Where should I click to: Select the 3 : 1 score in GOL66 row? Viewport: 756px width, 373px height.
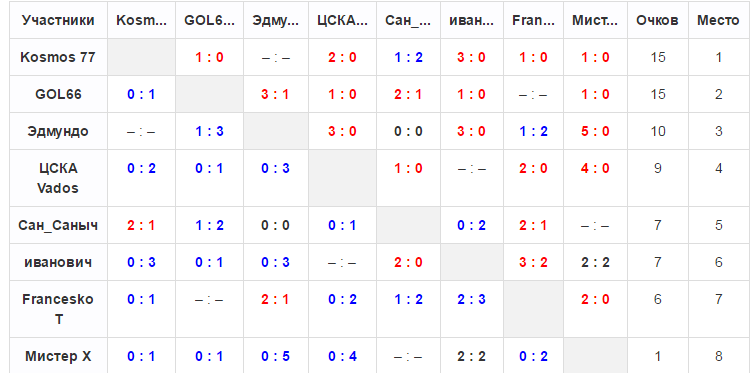(x=276, y=94)
